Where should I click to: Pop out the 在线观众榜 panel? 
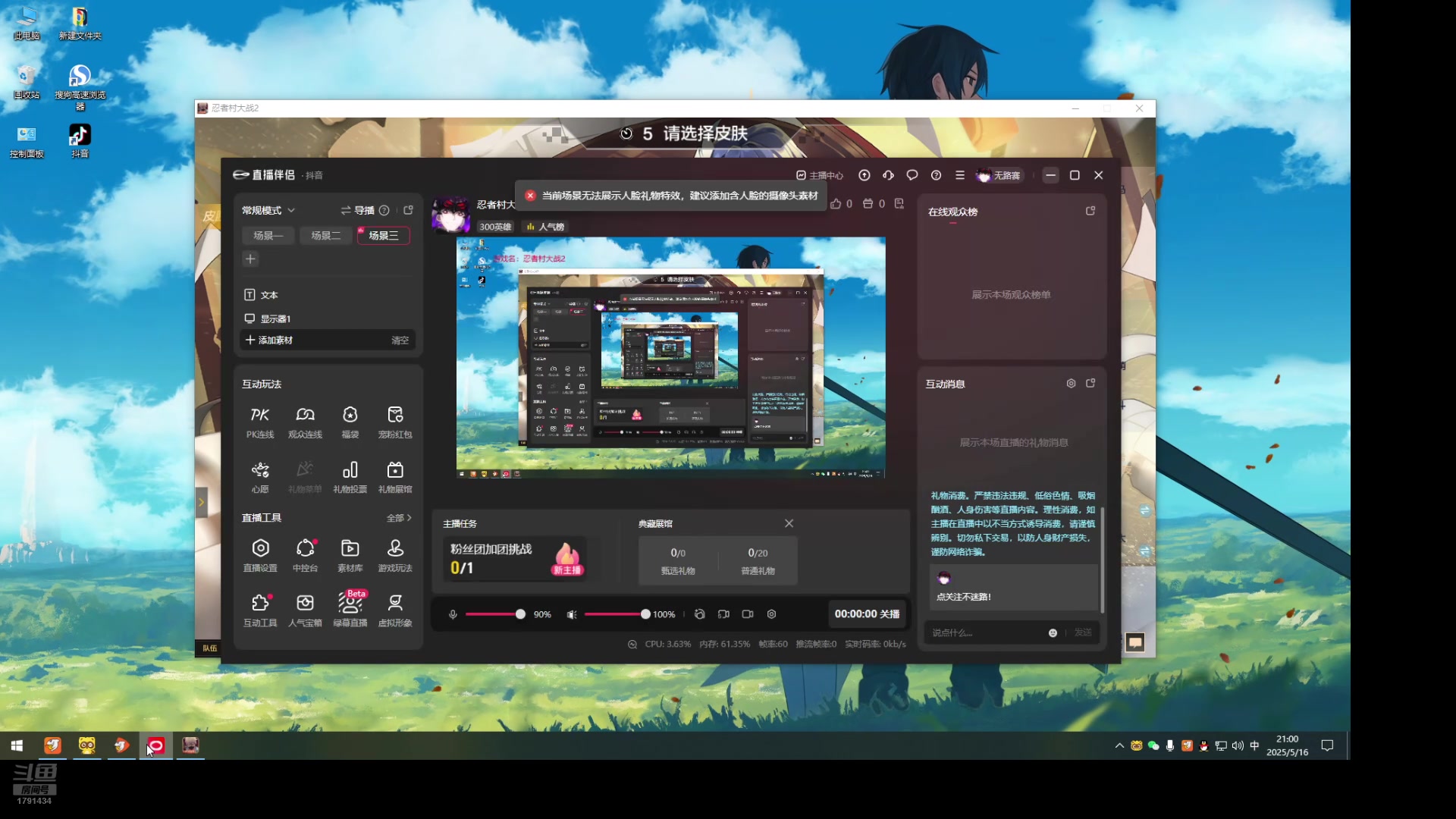[1090, 211]
